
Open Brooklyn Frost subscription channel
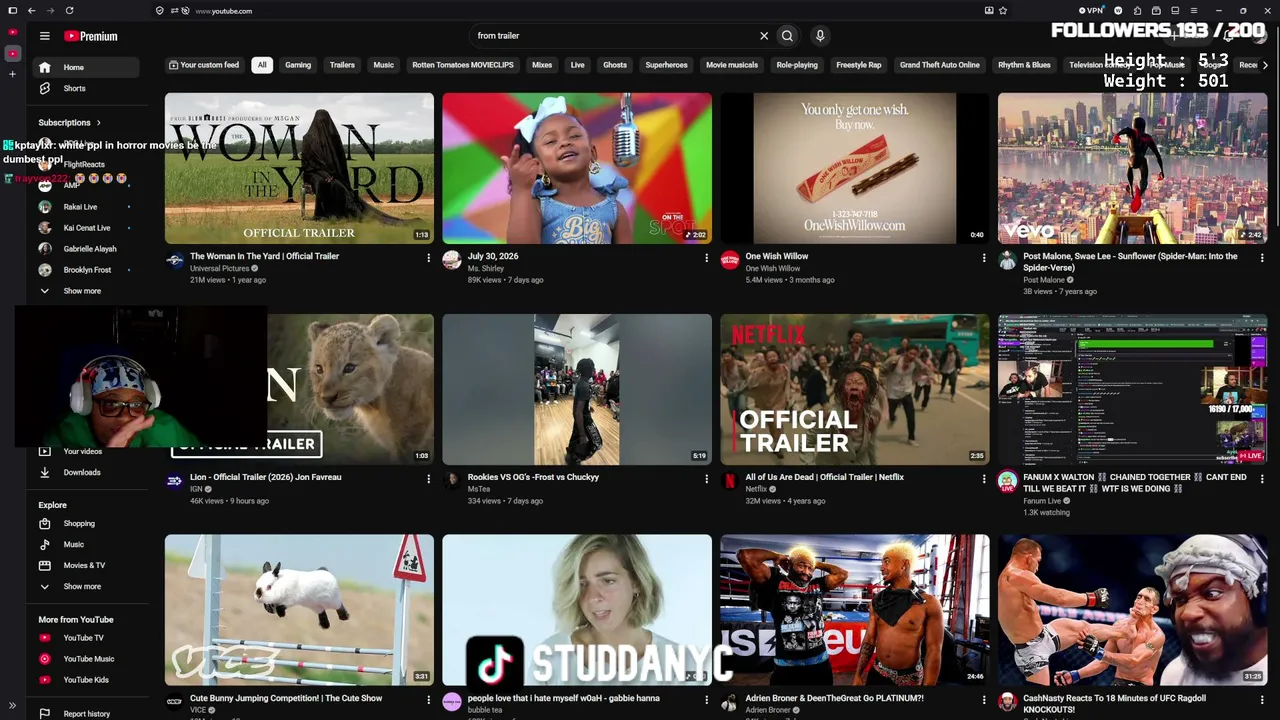(84, 270)
